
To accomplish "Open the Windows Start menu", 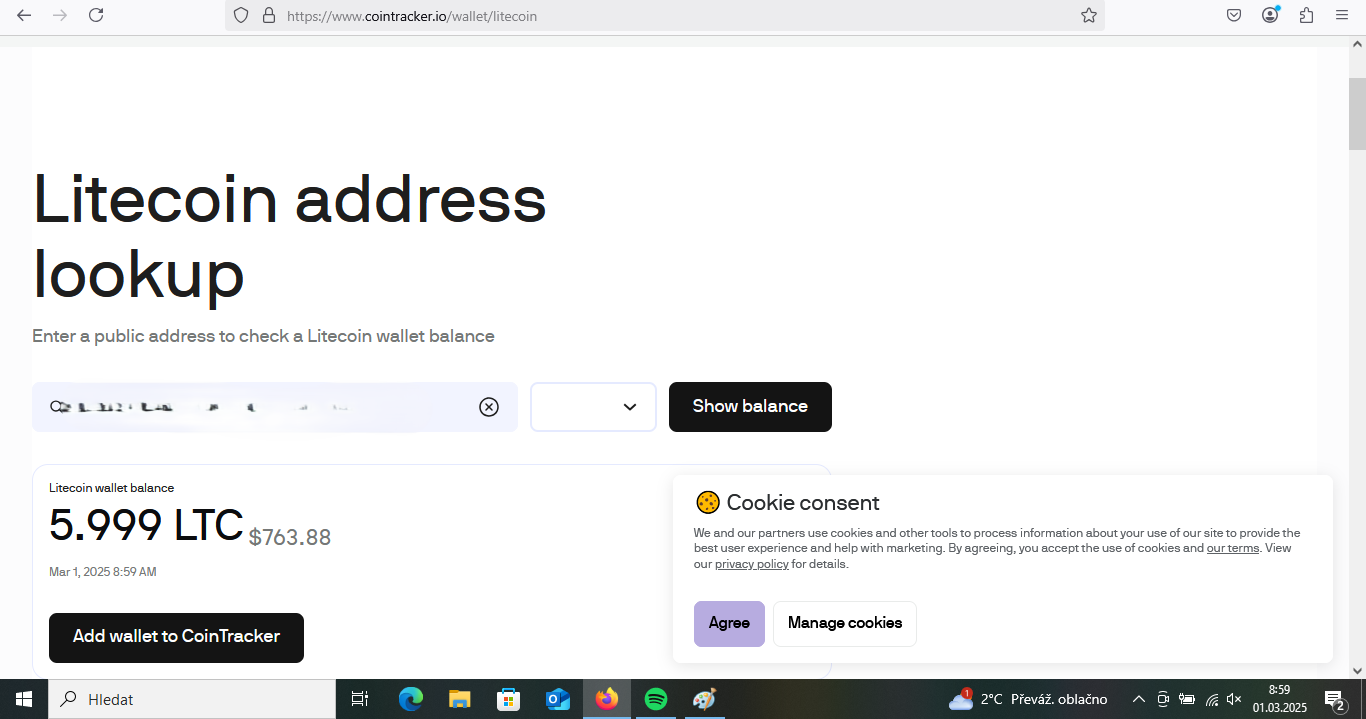I will point(24,699).
